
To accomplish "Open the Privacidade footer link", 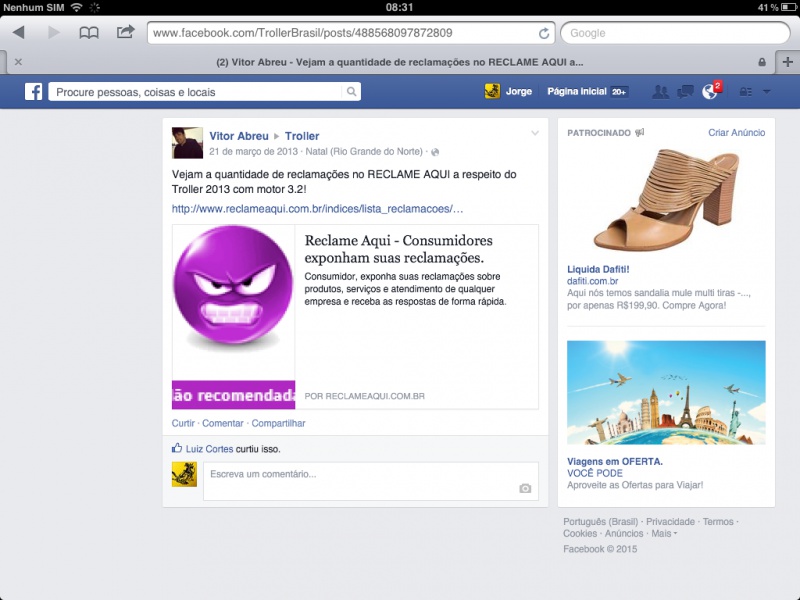I will [x=670, y=522].
